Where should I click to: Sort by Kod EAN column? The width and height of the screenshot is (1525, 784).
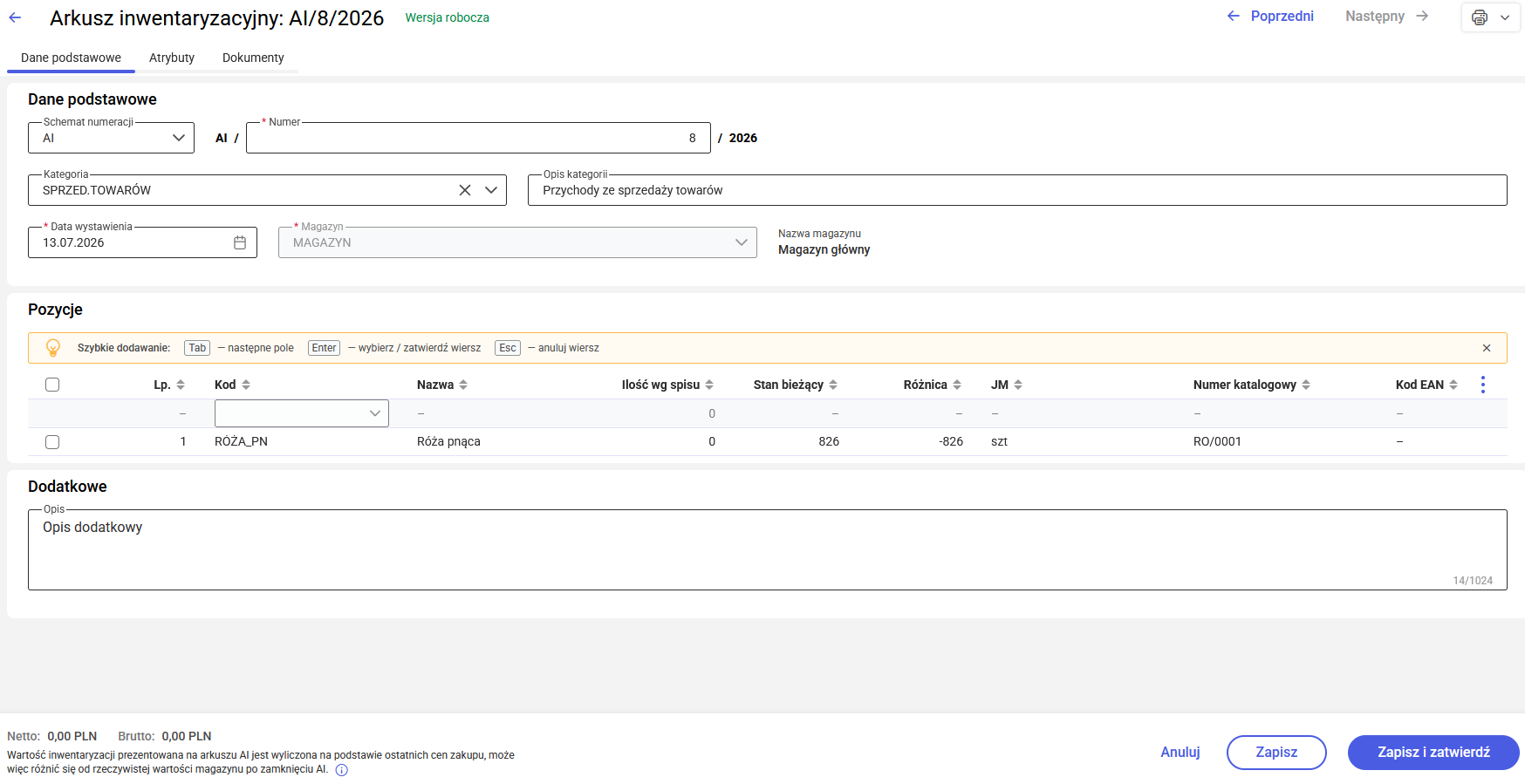(x=1453, y=385)
